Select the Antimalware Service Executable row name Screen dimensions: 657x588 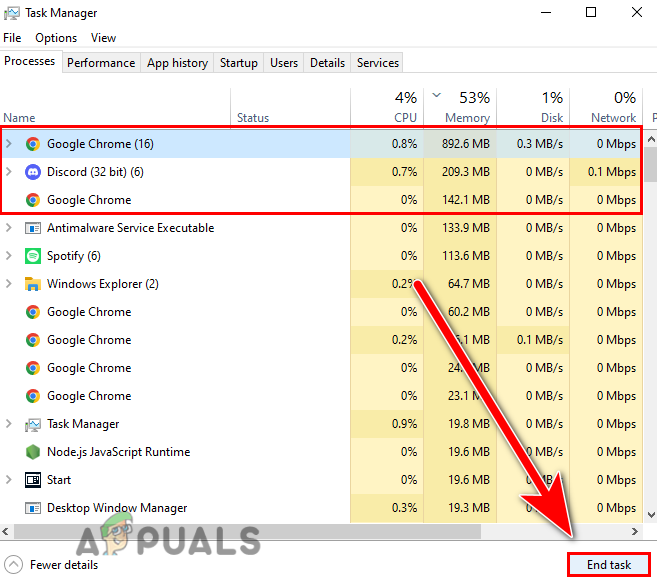[130, 228]
